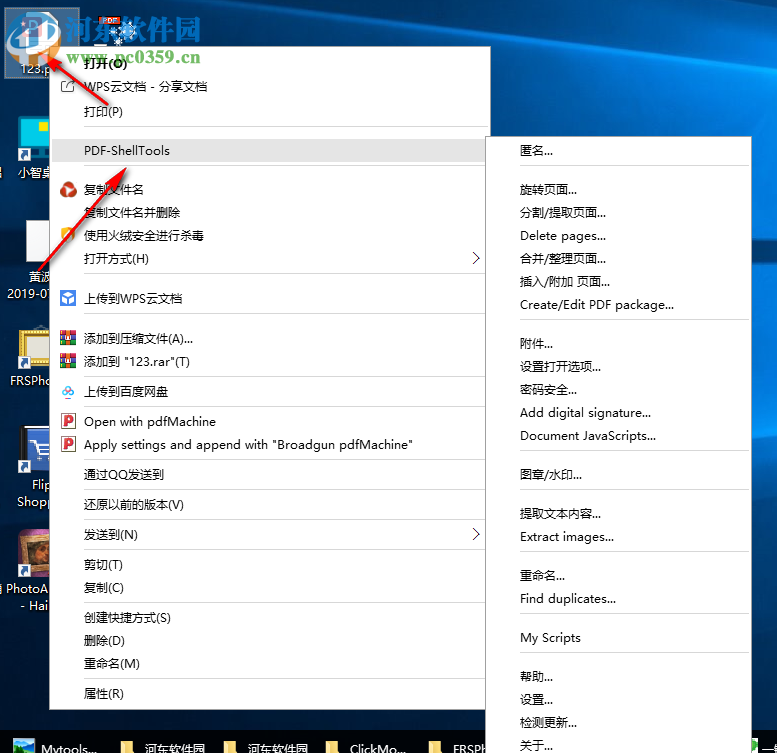
Task: Expand the 发送到(N) submenu arrow
Action: point(476,534)
